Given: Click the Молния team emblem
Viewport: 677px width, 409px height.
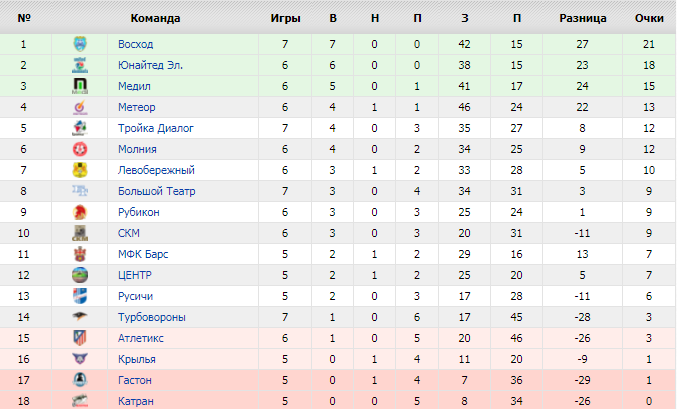Looking at the screenshot, I should (x=81, y=149).
